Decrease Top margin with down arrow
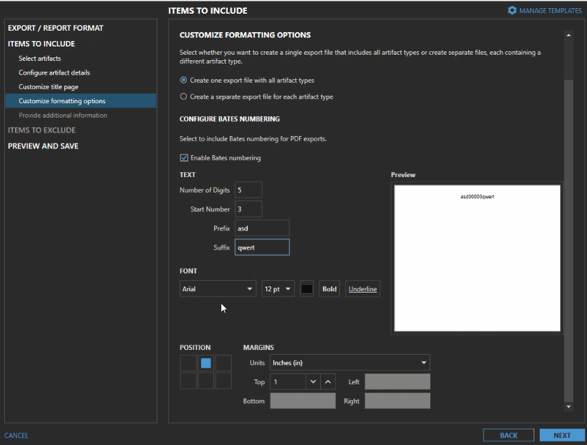Image resolution: width=587 pixels, height=445 pixels. (313, 382)
